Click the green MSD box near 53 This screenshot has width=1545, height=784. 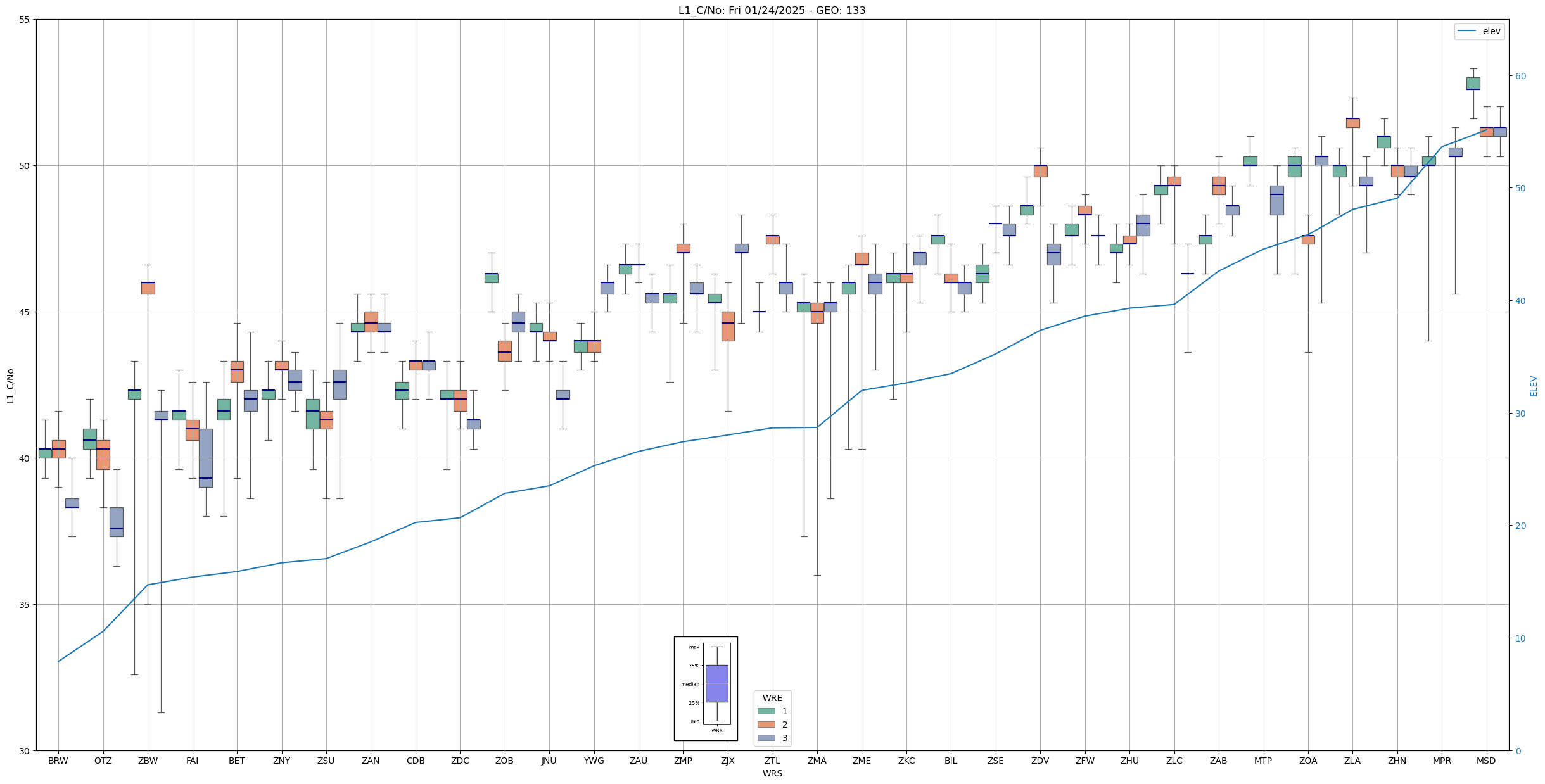coord(1473,83)
